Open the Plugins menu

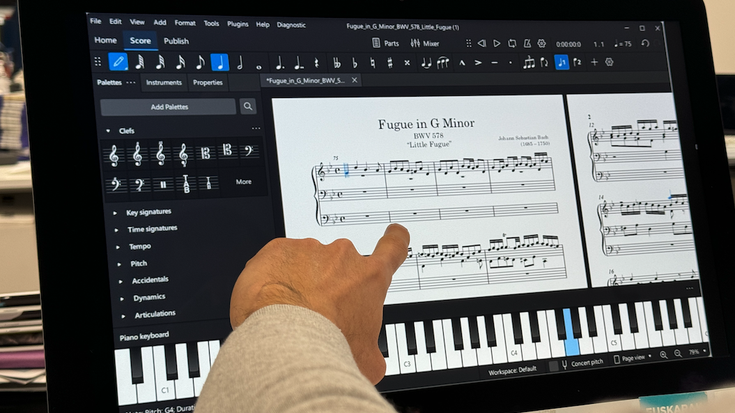point(238,24)
